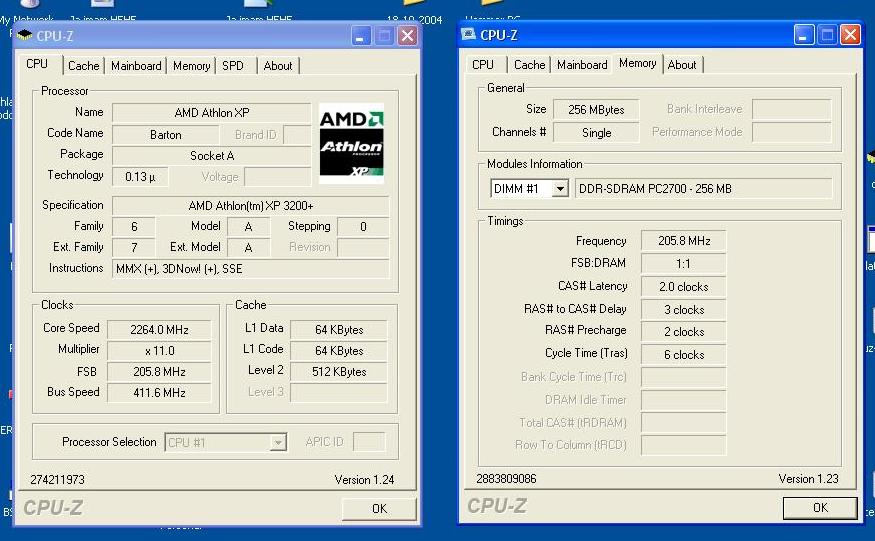Minimize the right CPU-Z window
Screen dimensions: 875x541
click(804, 35)
